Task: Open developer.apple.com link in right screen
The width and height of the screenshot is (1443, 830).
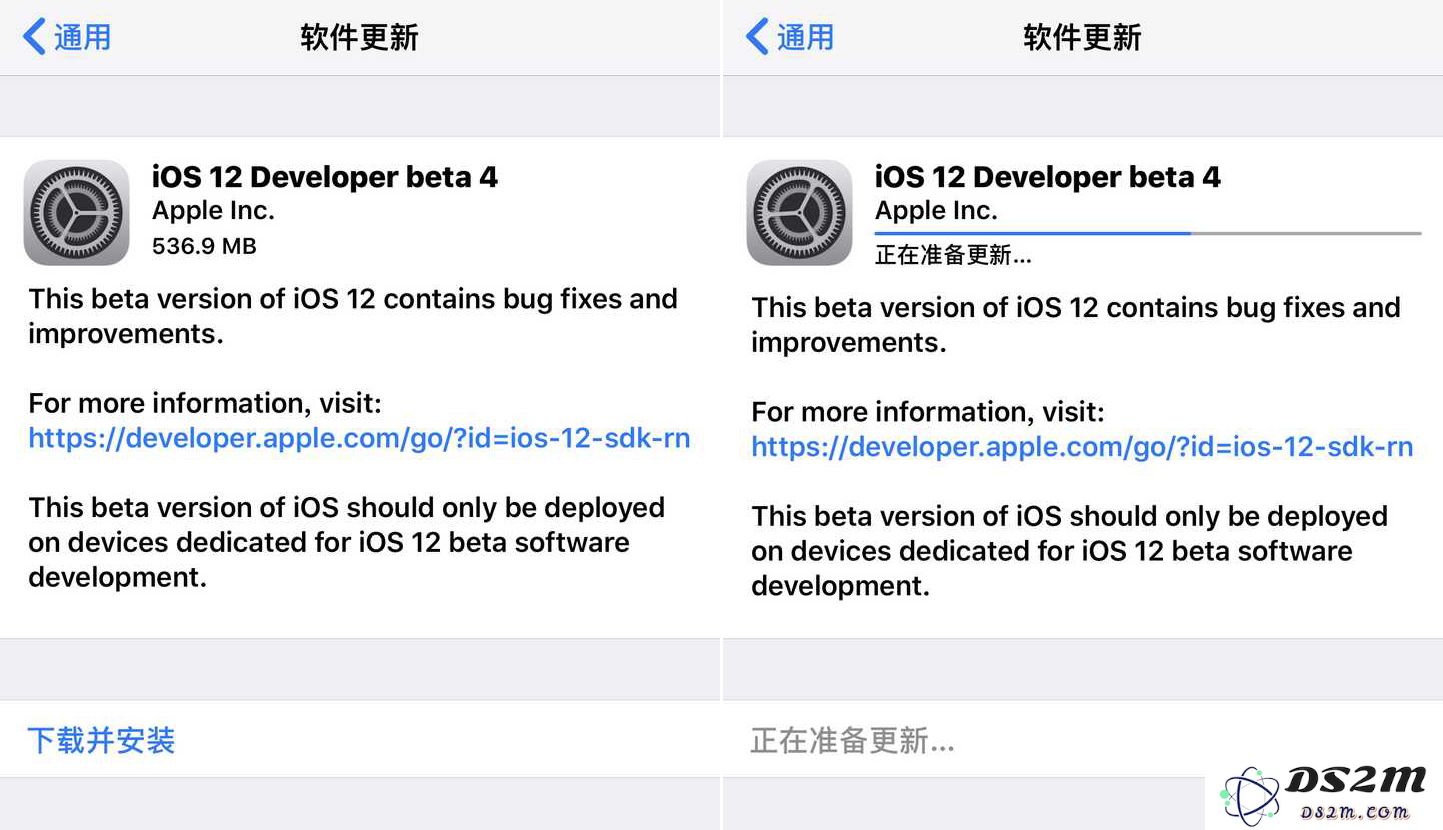Action: [x=1082, y=446]
